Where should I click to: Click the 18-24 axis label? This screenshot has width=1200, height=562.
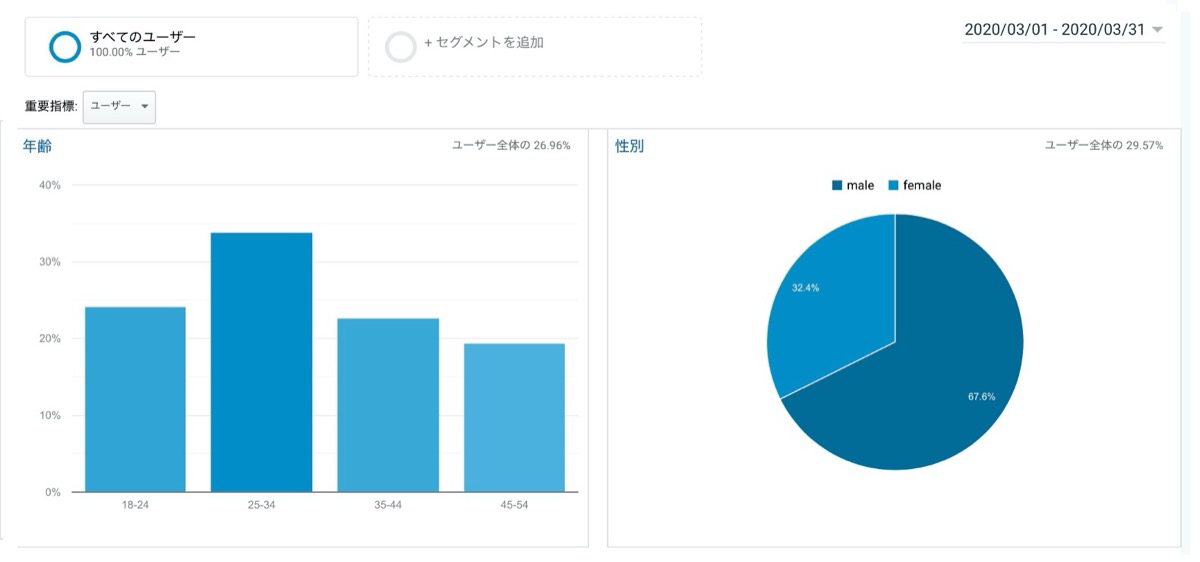[x=135, y=505]
